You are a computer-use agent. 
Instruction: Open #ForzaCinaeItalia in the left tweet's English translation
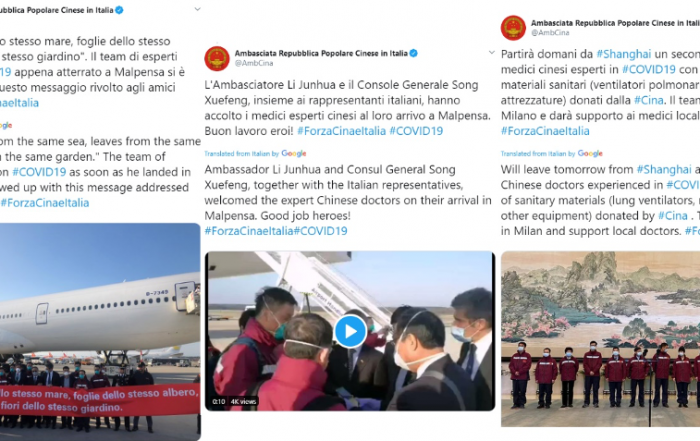[45, 203]
